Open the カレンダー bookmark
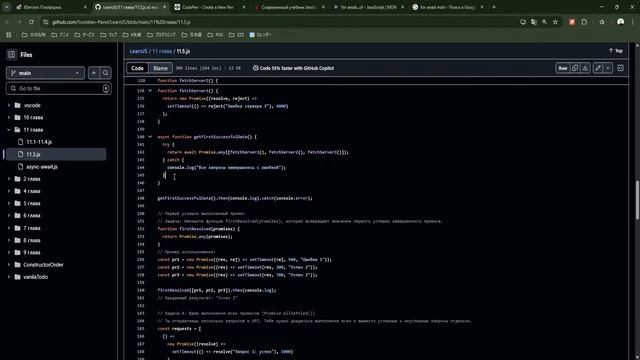Viewport: 640px width, 360px height. pos(260,35)
